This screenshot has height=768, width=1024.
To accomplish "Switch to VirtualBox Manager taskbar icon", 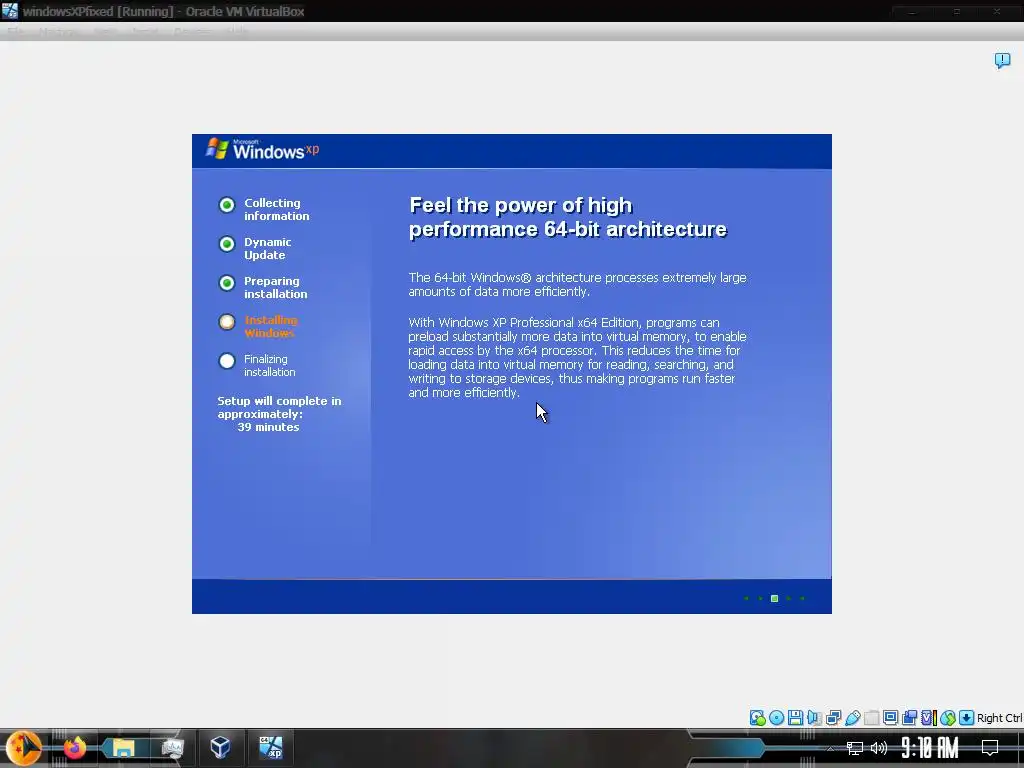I will click(x=220, y=747).
